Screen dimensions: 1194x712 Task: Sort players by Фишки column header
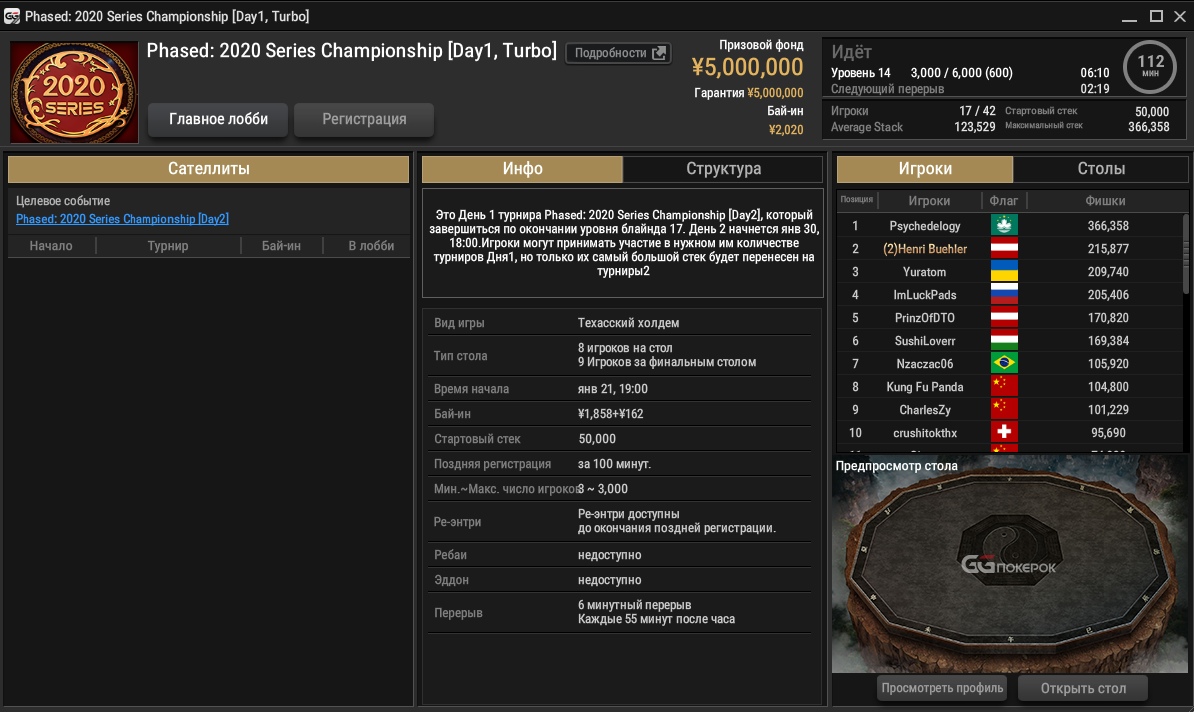(1104, 200)
